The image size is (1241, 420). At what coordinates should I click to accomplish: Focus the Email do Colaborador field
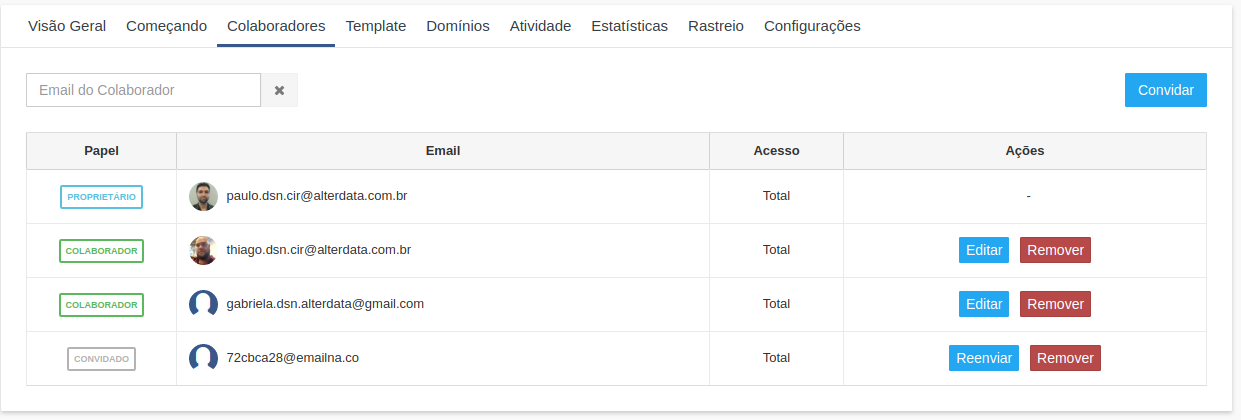pos(143,90)
